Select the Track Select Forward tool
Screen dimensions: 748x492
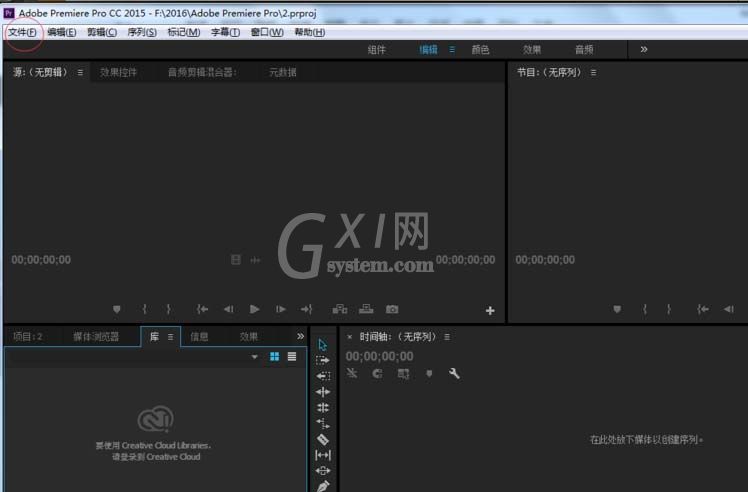tap(323, 360)
